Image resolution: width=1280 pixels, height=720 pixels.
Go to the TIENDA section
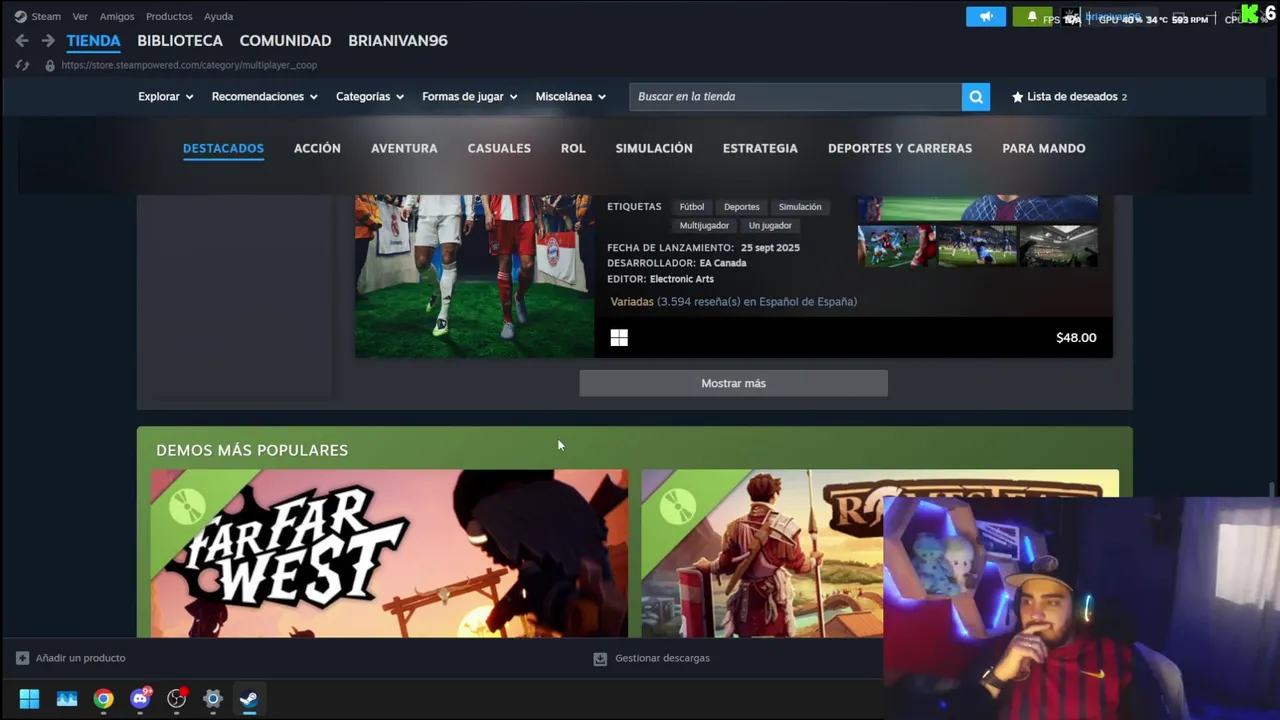(x=93, y=41)
